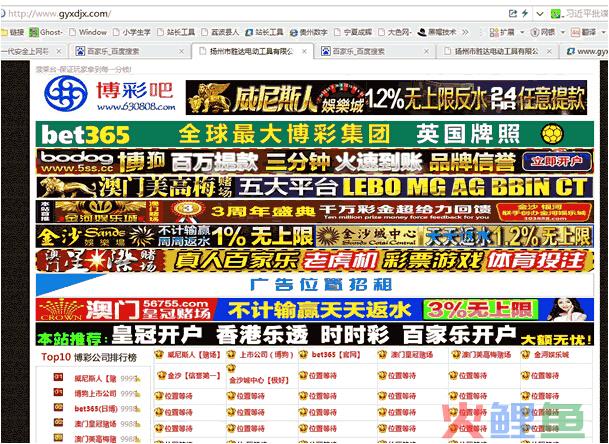Click the 扩展 extensions icon

tap(502, 32)
